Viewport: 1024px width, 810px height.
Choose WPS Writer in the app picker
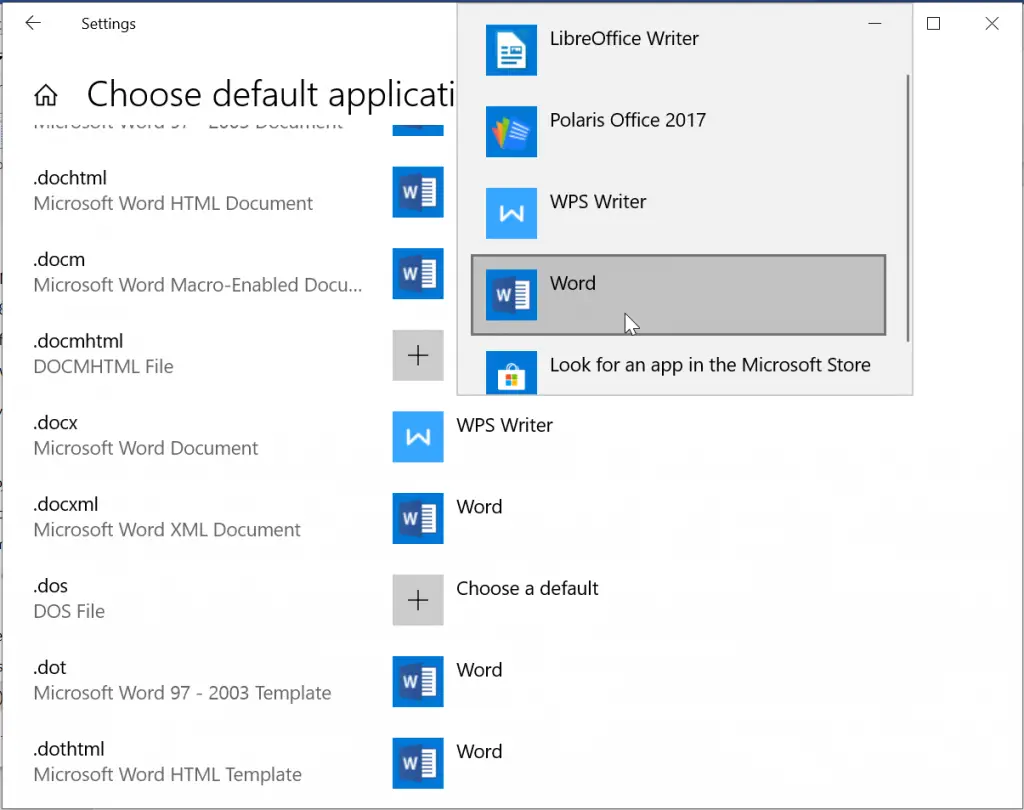click(x=598, y=201)
